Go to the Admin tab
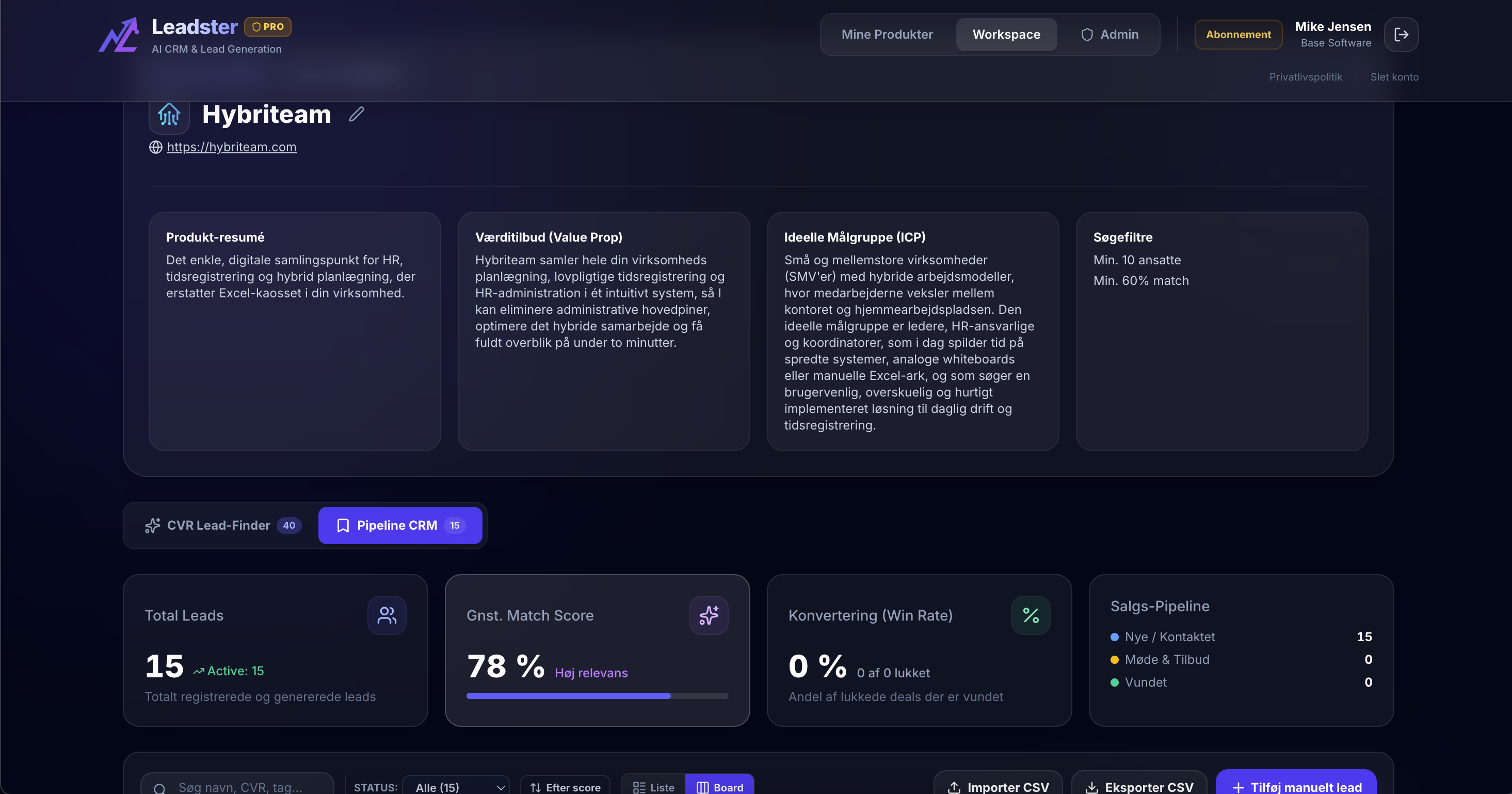The width and height of the screenshot is (1512, 794). [1109, 35]
